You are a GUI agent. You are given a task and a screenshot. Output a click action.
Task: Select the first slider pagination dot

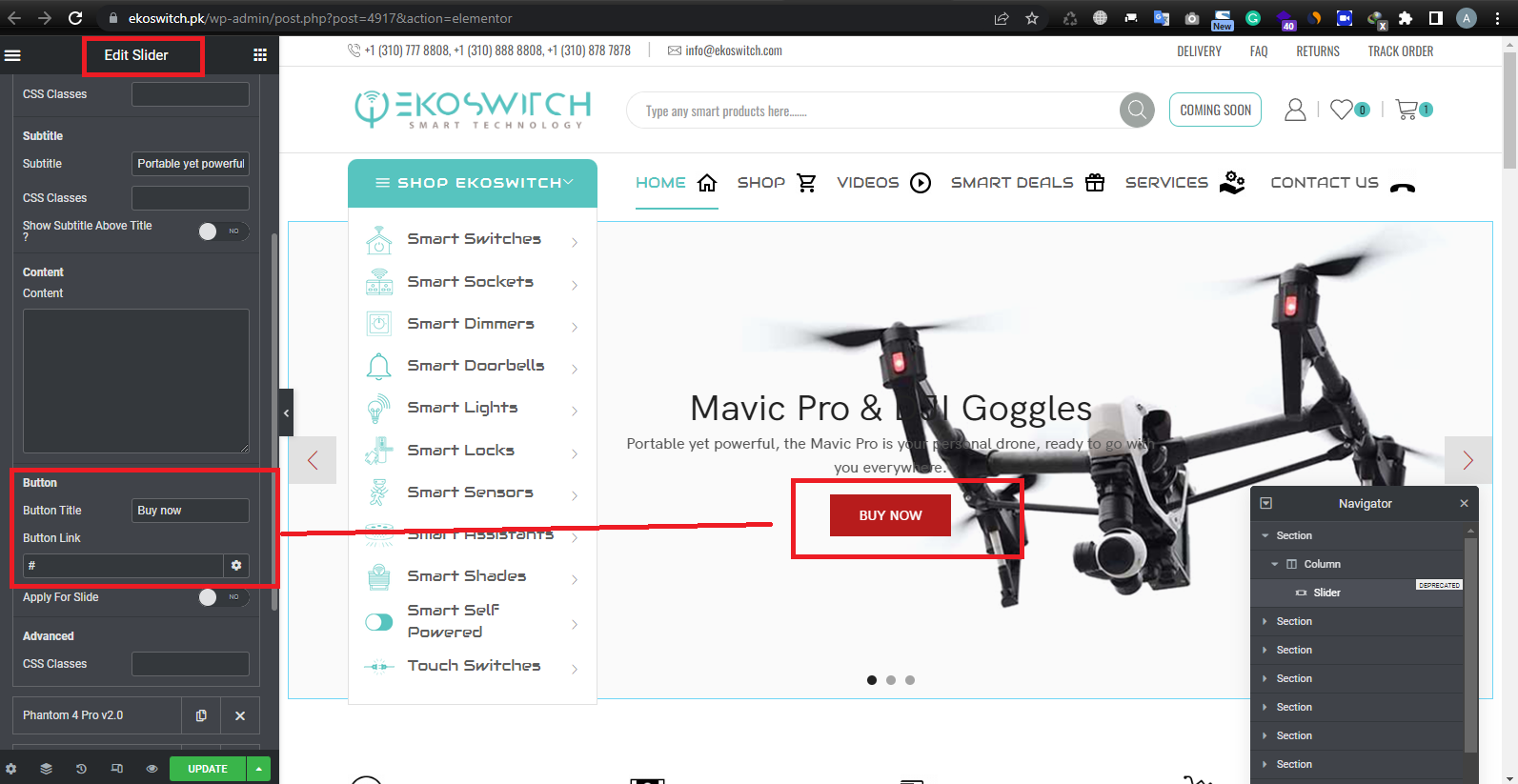(872, 680)
